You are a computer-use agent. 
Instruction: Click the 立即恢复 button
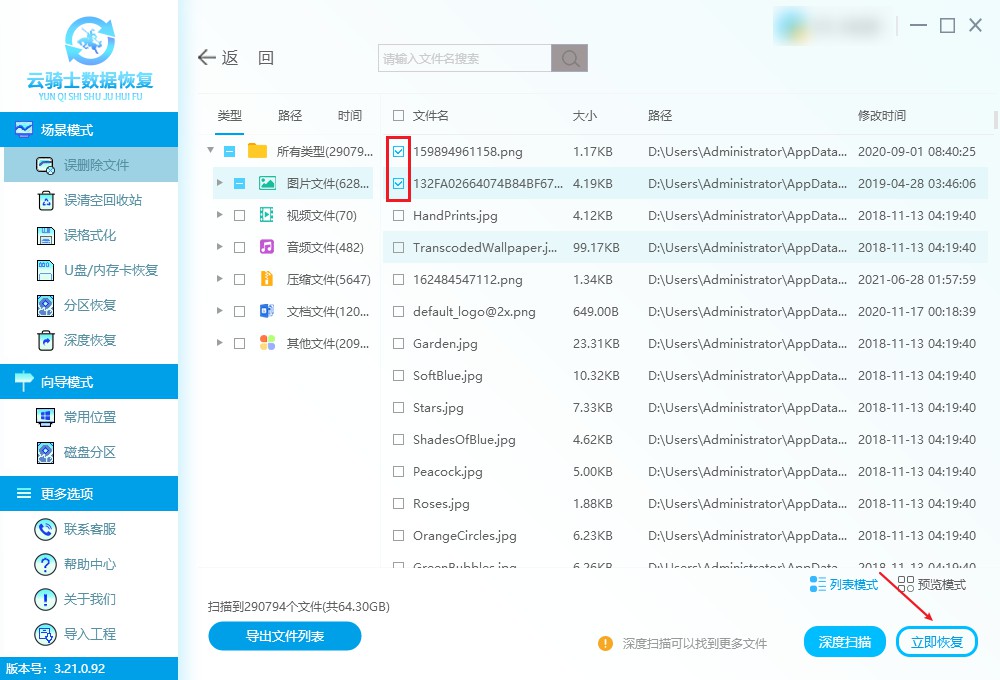[936, 642]
